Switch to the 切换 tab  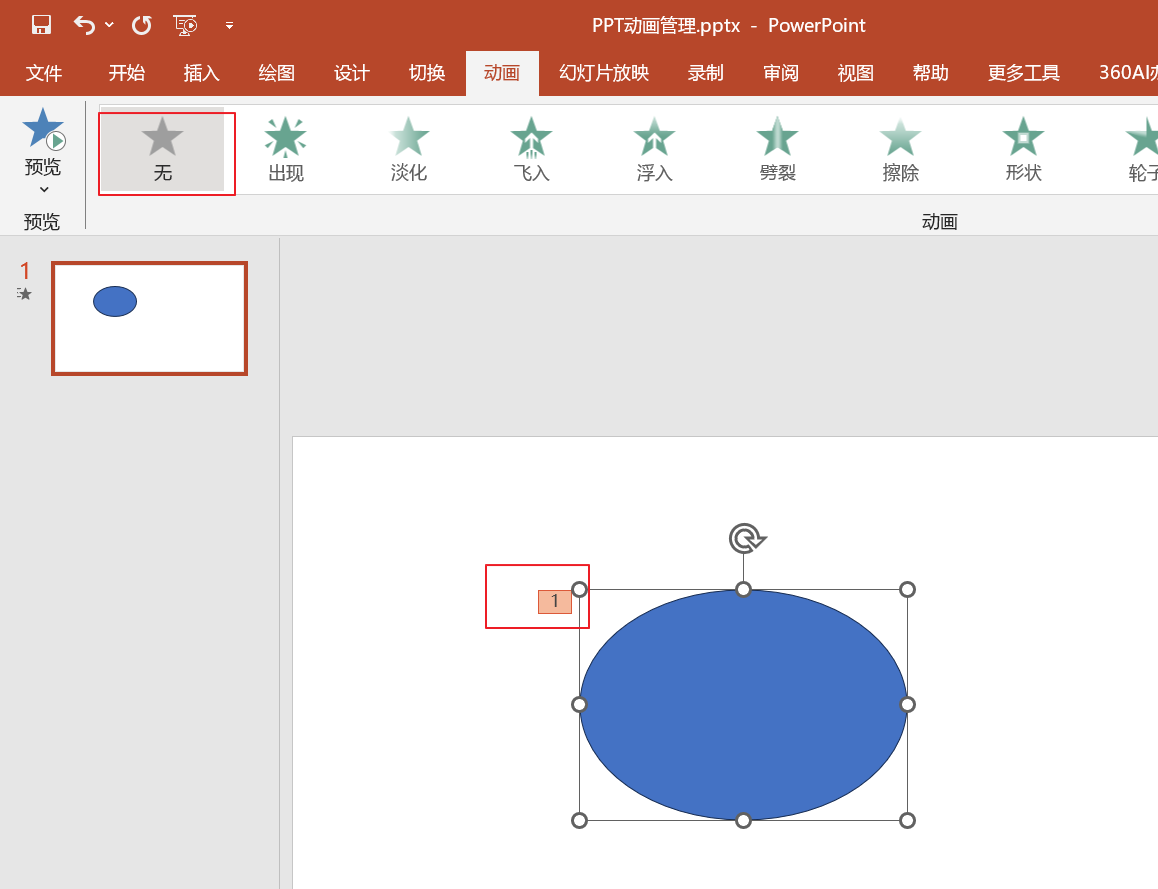(x=427, y=73)
